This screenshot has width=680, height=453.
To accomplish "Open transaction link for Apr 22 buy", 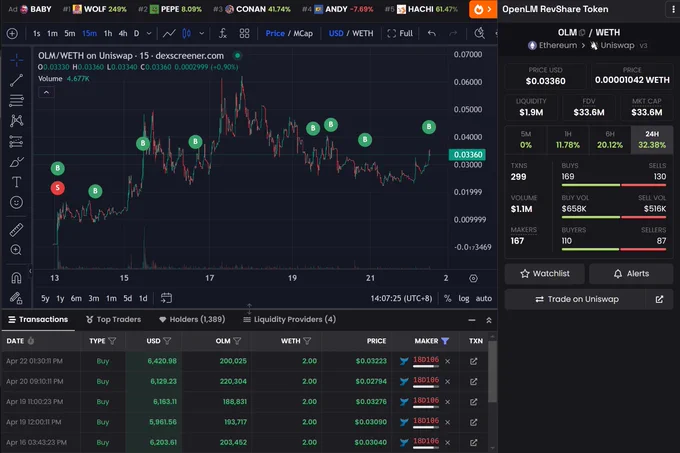I will [x=474, y=361].
